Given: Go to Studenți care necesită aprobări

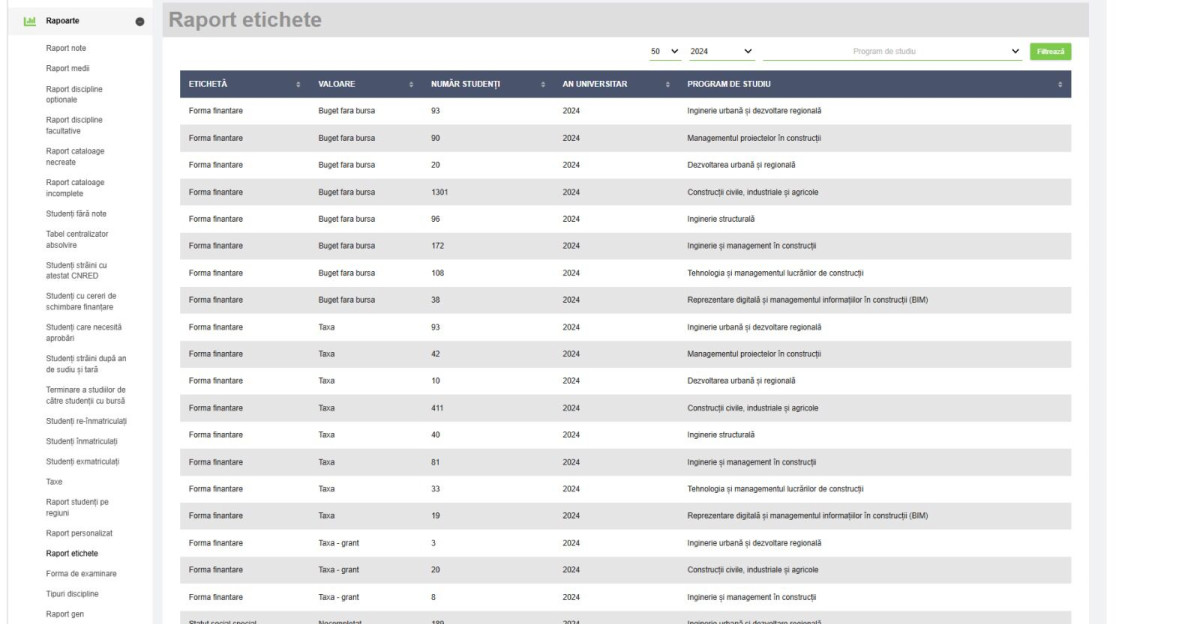Looking at the screenshot, I should tap(84, 333).
